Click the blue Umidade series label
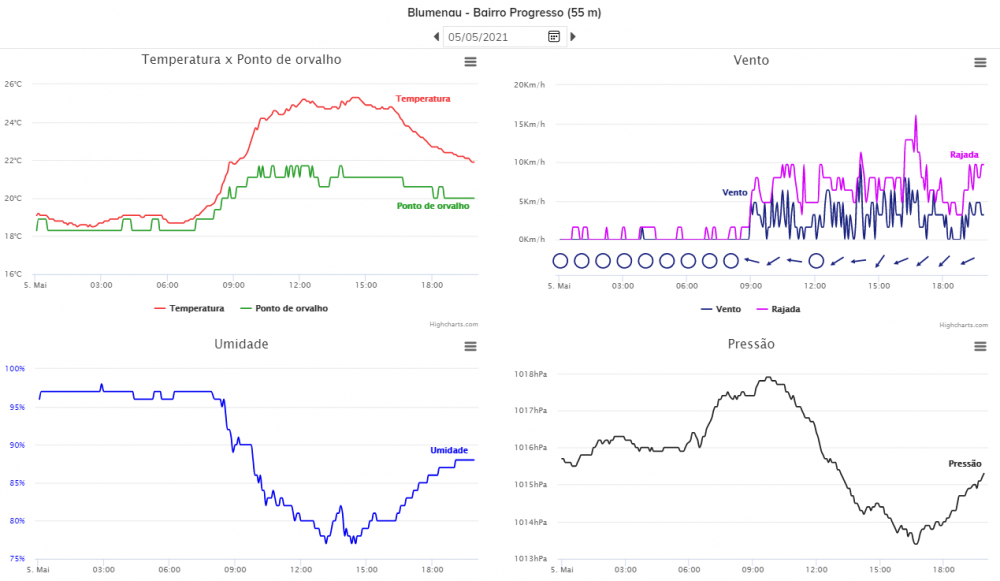This screenshot has width=1000, height=581. [449, 450]
